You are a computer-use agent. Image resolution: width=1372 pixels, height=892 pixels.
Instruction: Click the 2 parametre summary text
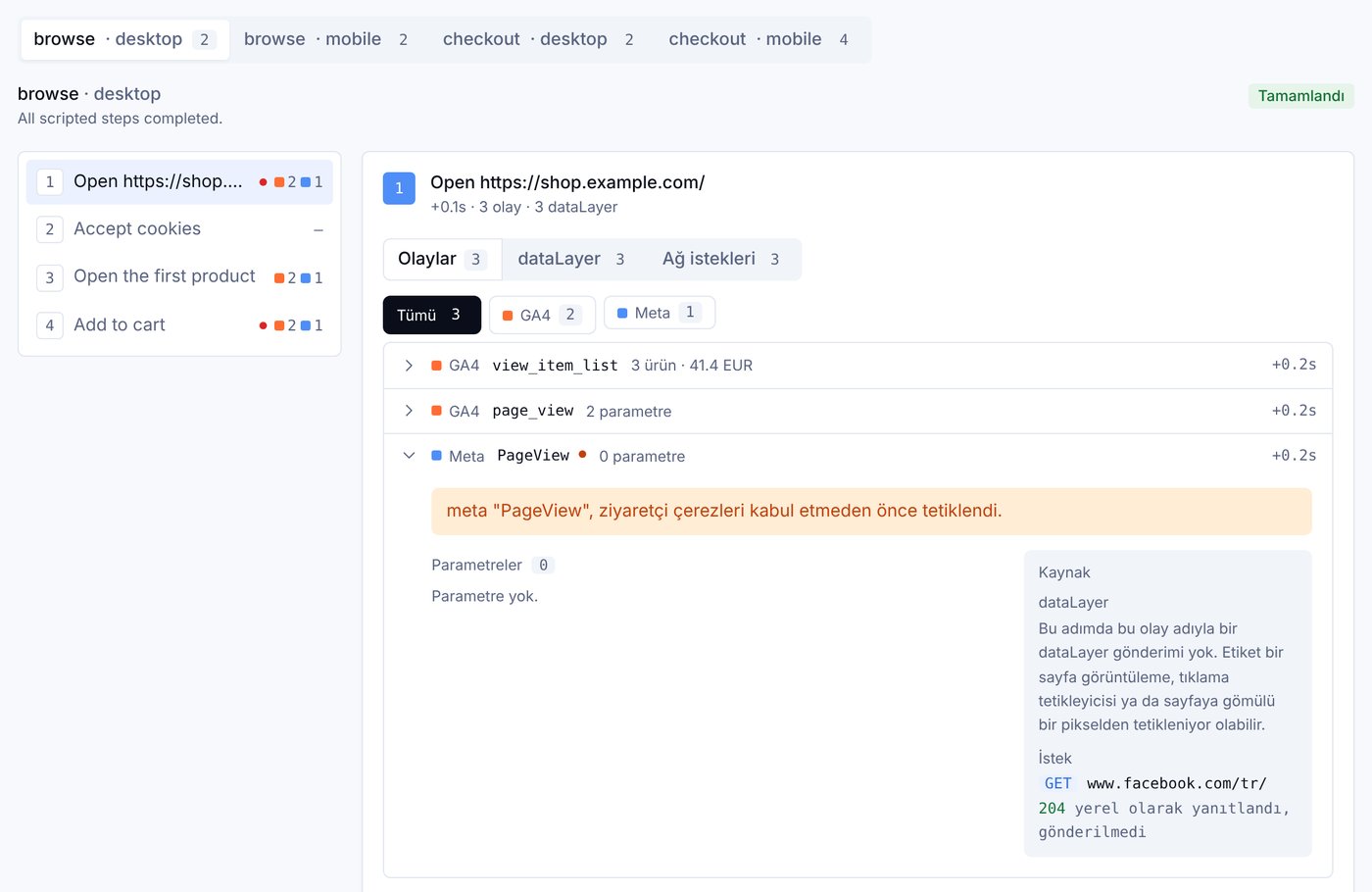click(x=628, y=412)
